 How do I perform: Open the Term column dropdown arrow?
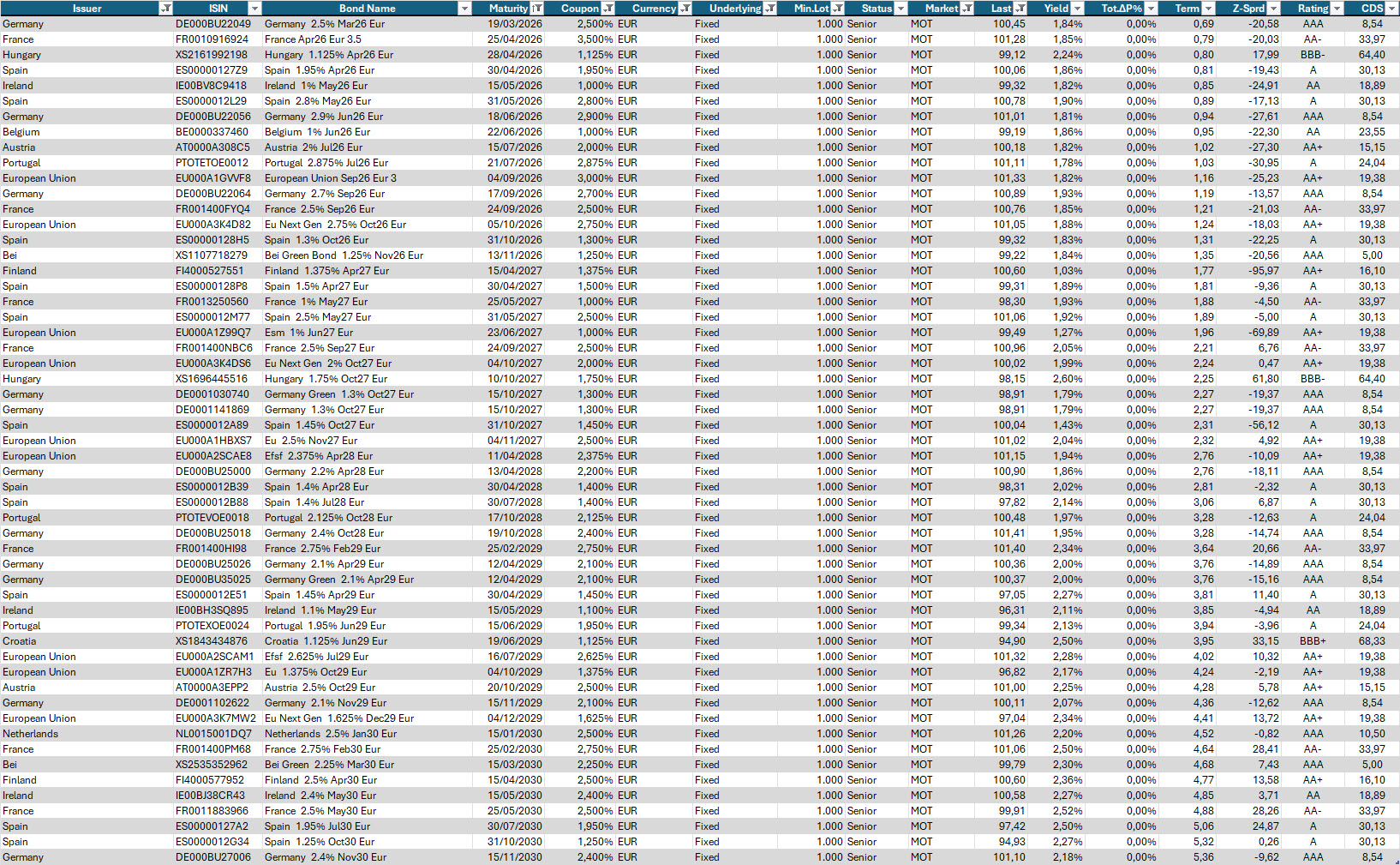click(1208, 9)
